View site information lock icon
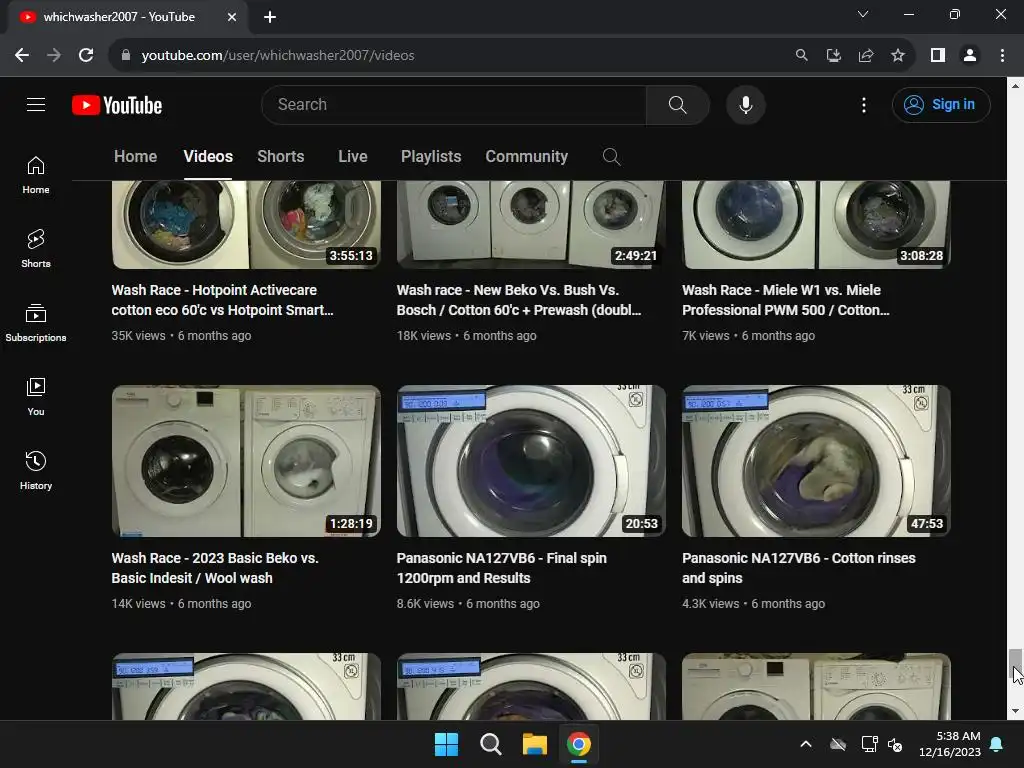This screenshot has width=1024, height=768. coord(126,56)
